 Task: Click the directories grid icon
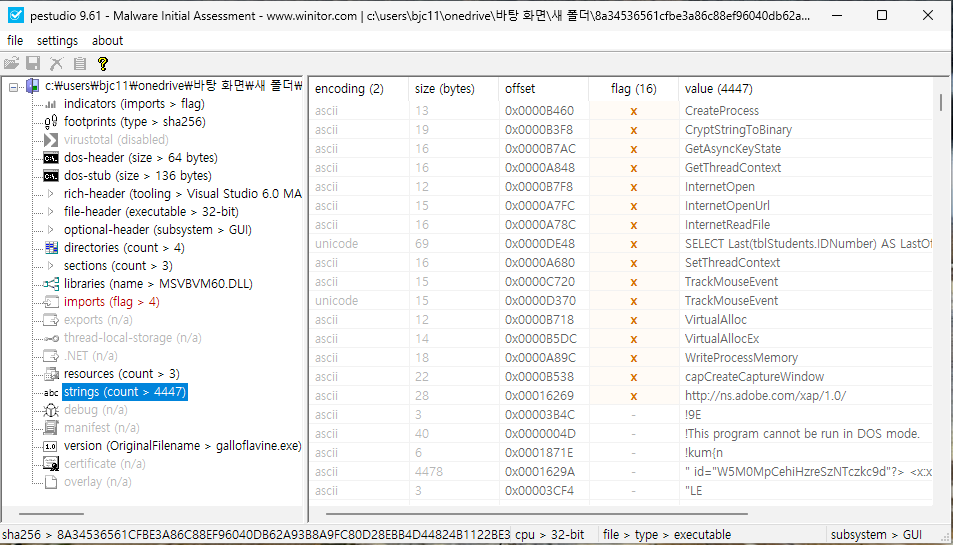[x=51, y=248]
